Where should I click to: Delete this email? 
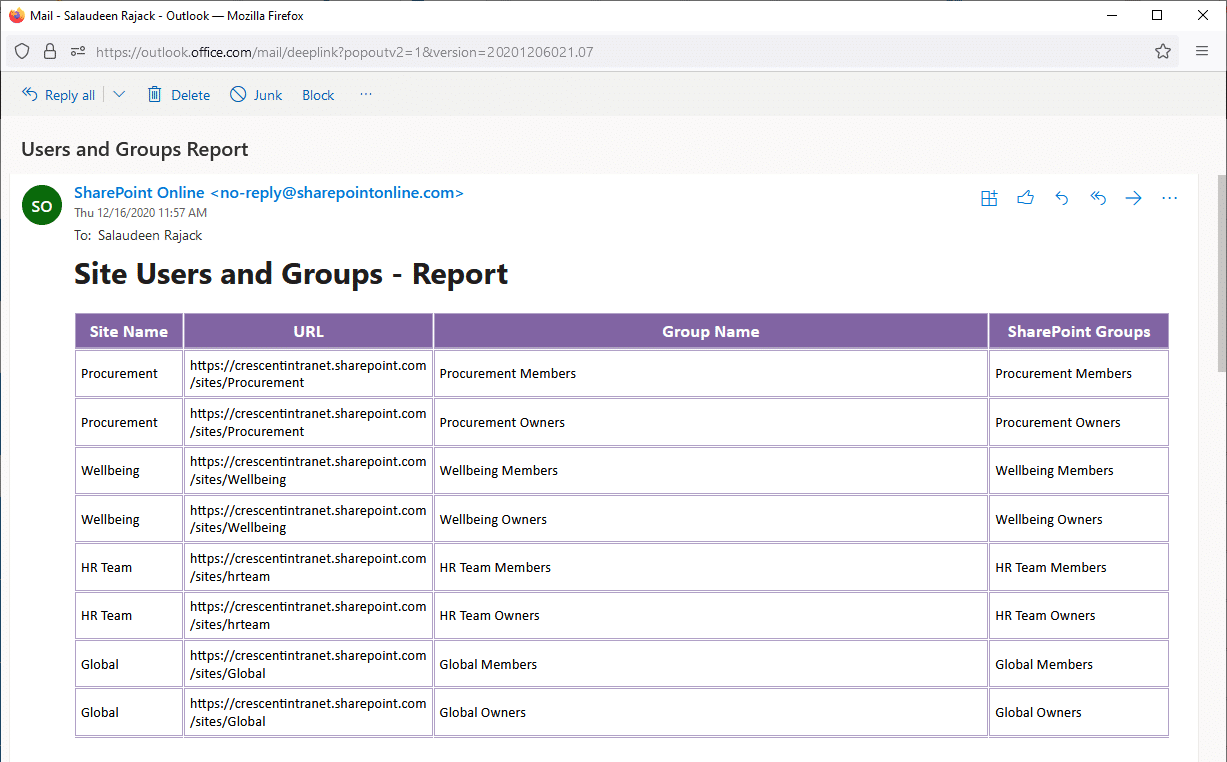179,95
